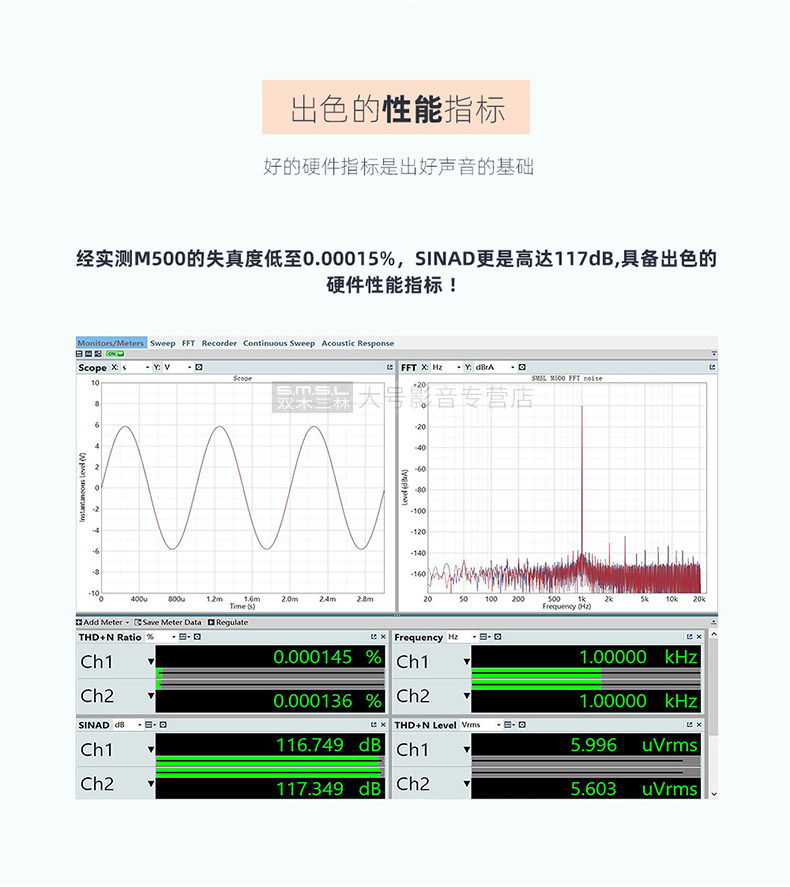Click Save Meter Data
790x887 pixels.
168,622
